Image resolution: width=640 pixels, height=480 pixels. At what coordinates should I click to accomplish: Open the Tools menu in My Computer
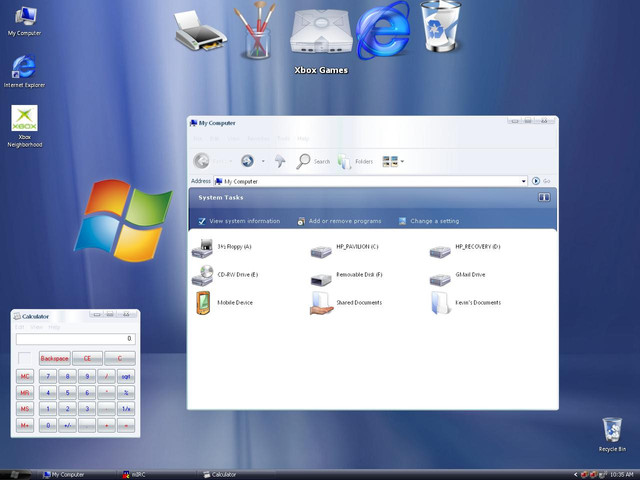coord(283,139)
